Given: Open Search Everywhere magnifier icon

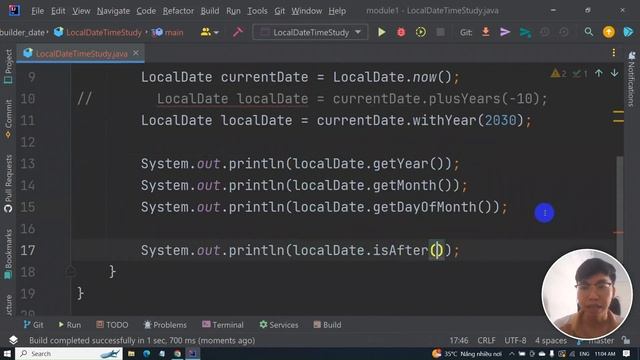Looking at the screenshot, I should [589, 32].
